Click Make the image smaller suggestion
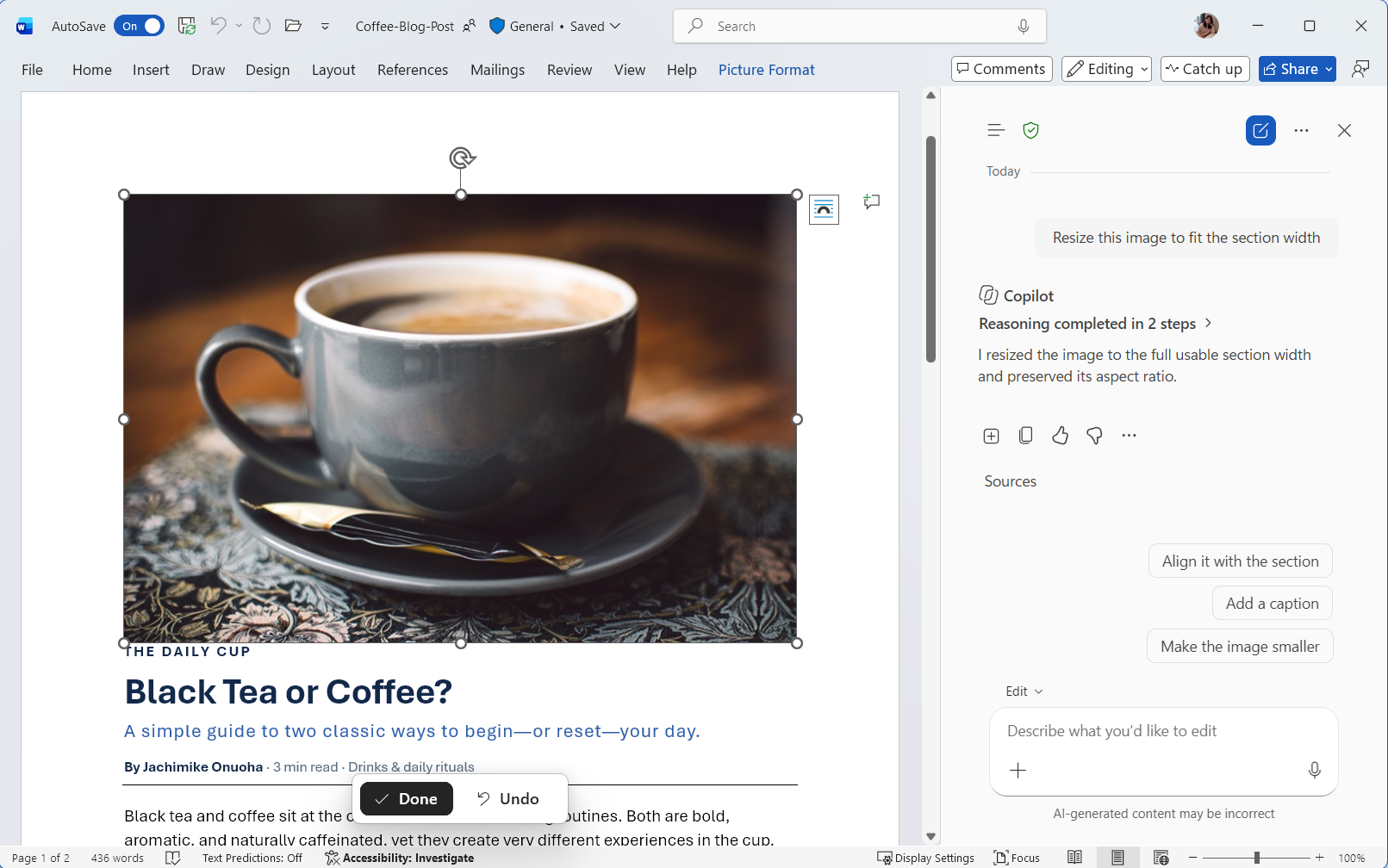The height and width of the screenshot is (868, 1388). (1240, 646)
